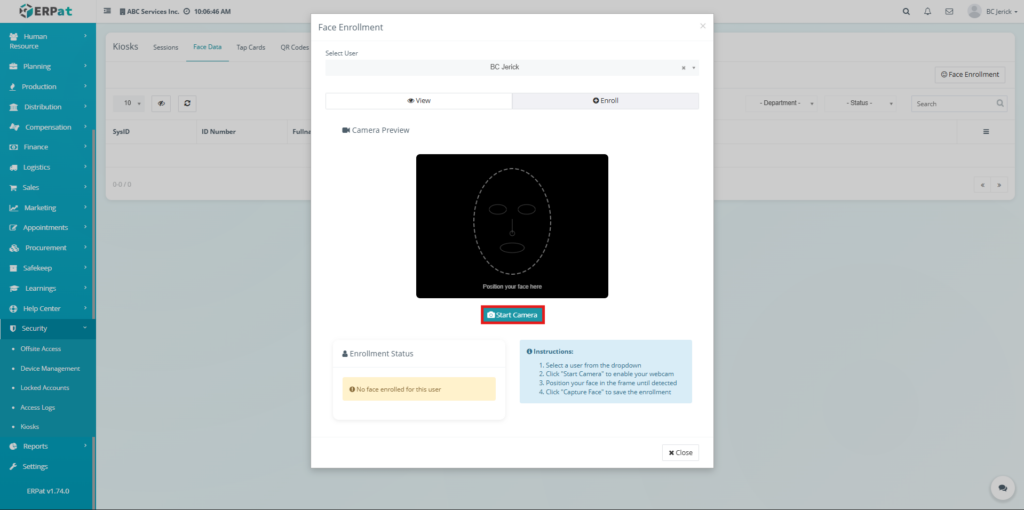Switch to the Face Data tab

coord(207,48)
